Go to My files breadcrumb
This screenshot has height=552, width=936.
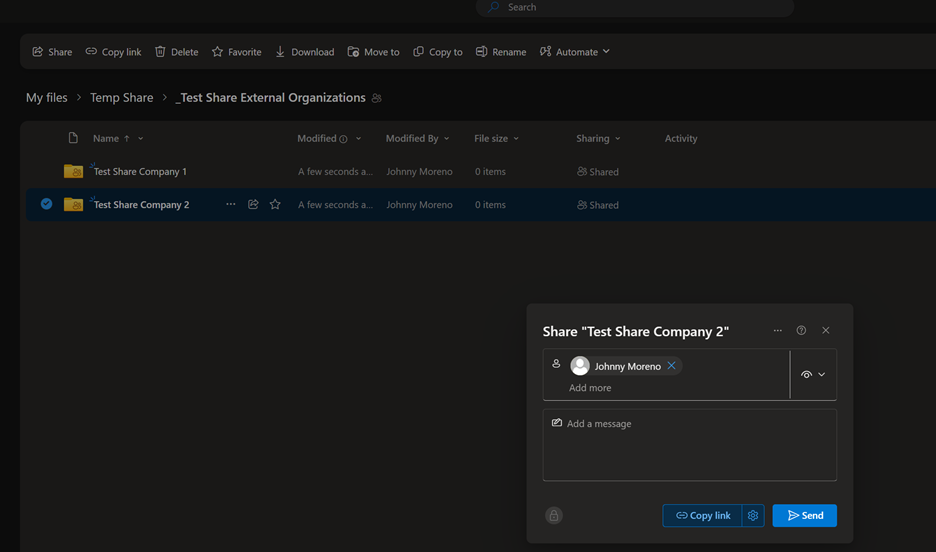pyautogui.click(x=47, y=97)
